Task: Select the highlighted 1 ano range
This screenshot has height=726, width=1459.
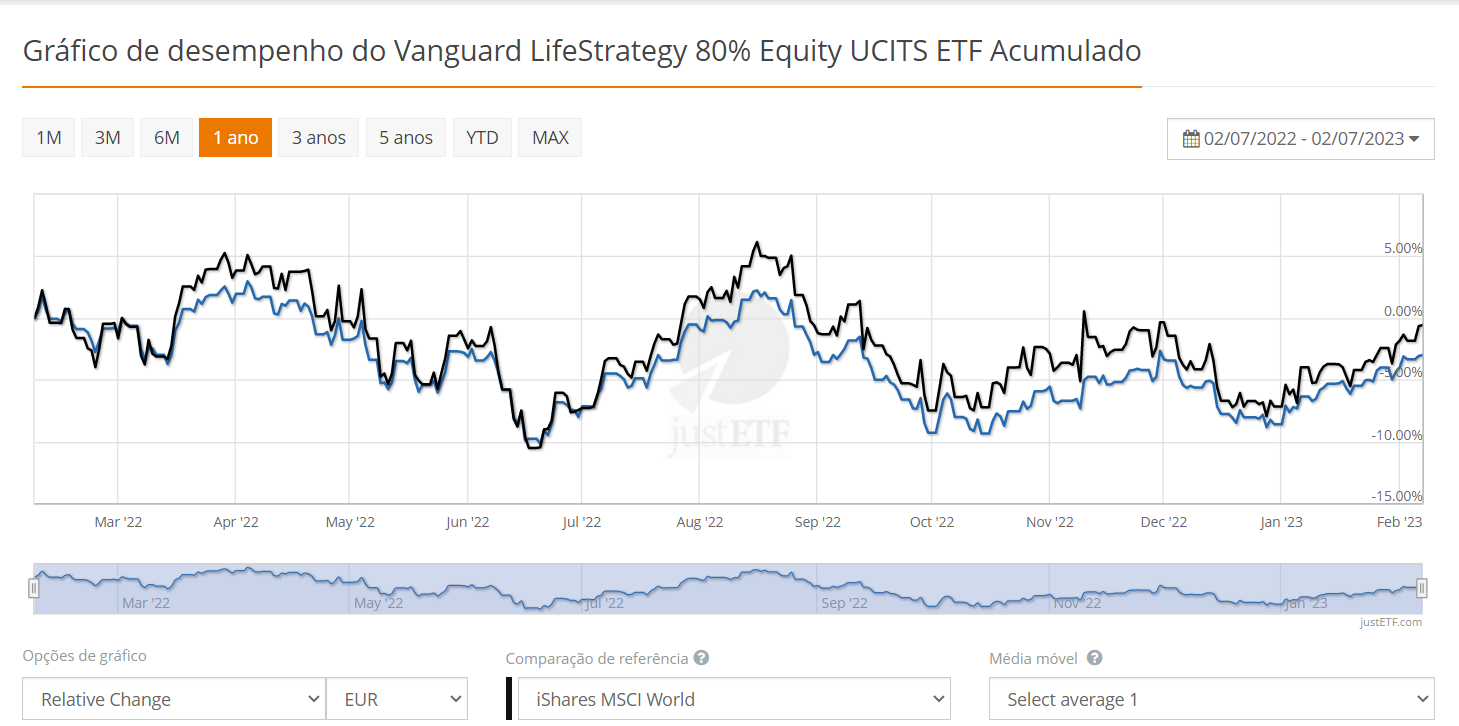Action: pyautogui.click(x=235, y=138)
